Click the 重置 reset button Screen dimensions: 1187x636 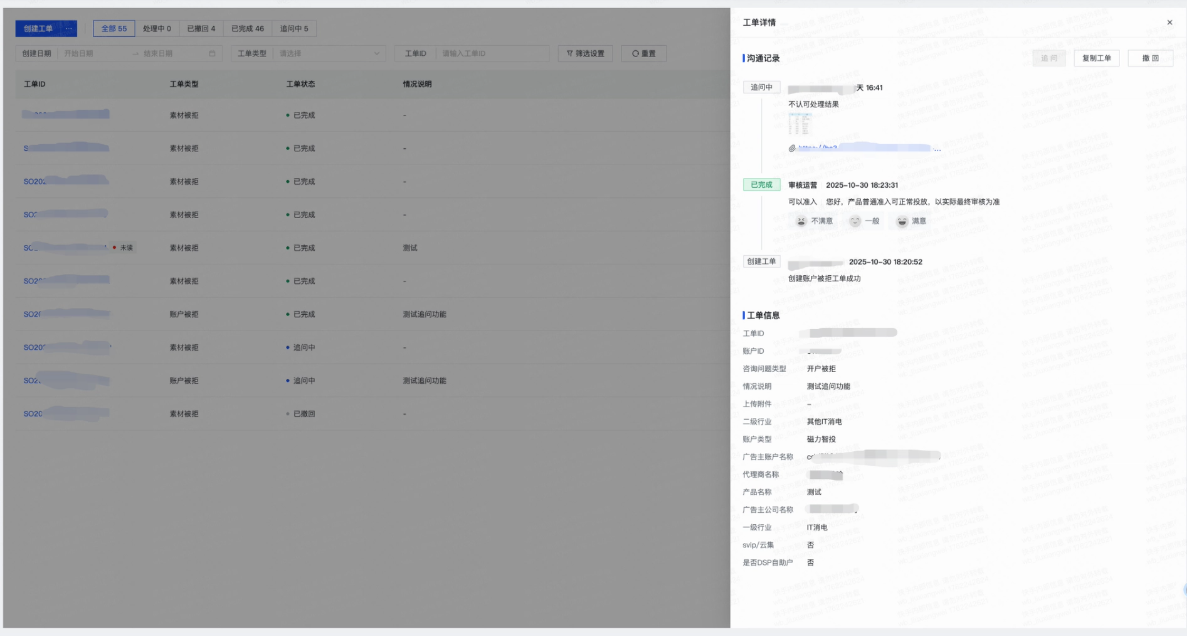click(644, 53)
